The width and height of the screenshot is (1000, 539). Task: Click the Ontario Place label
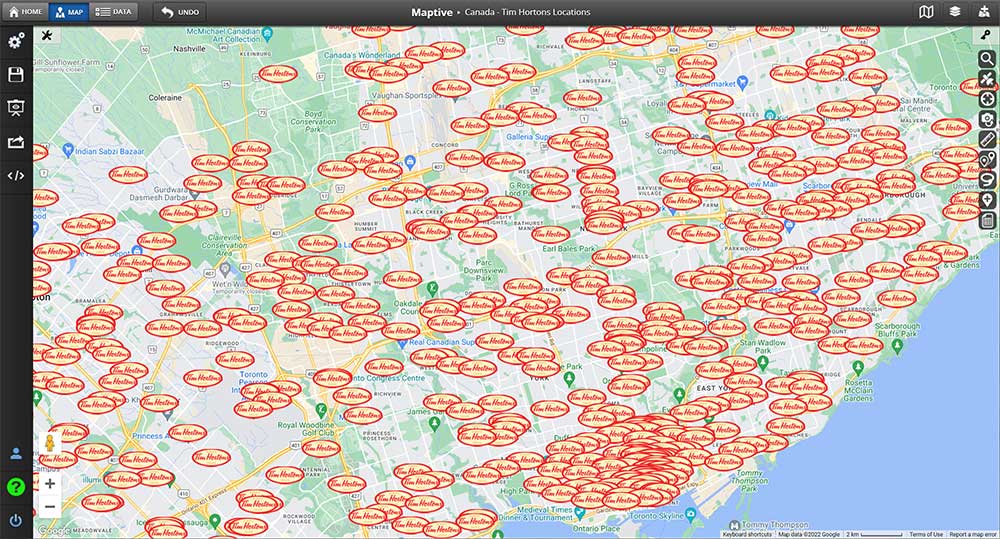[x=596, y=528]
